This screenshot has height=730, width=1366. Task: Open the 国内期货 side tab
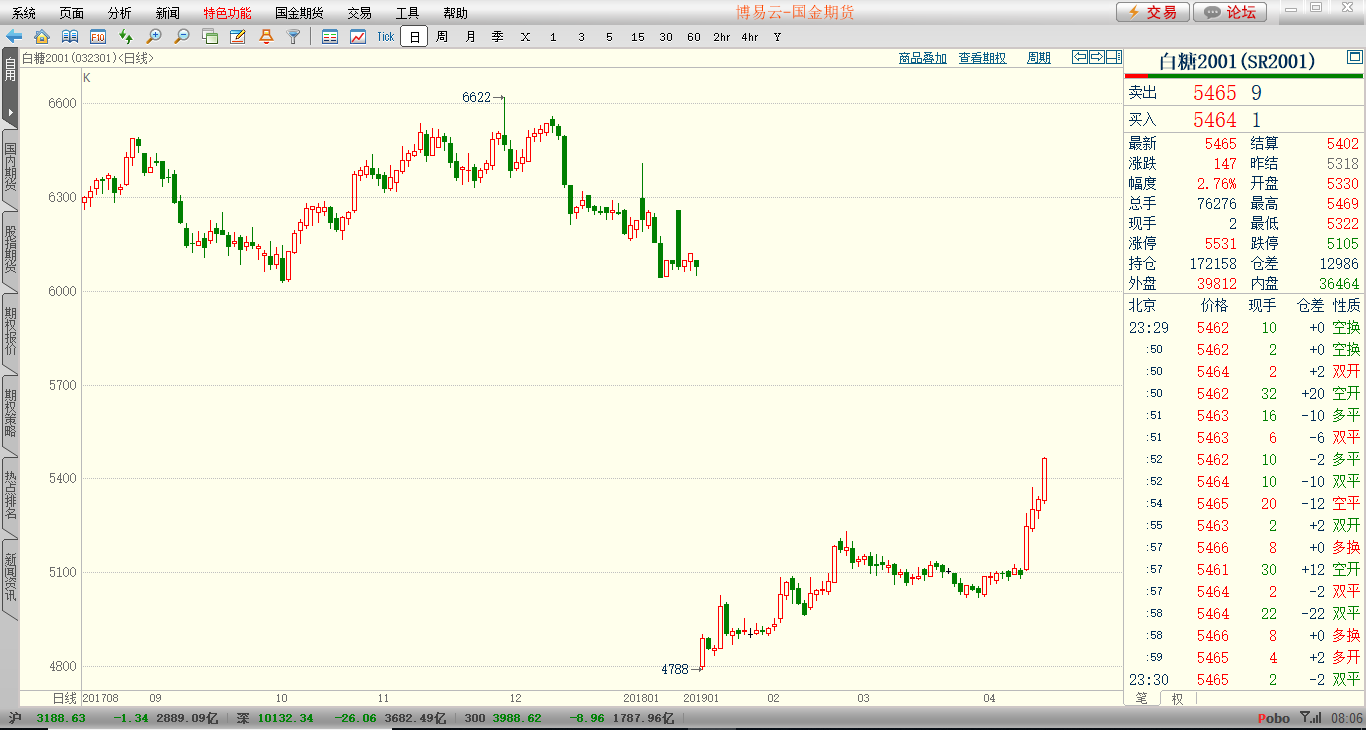pos(10,168)
